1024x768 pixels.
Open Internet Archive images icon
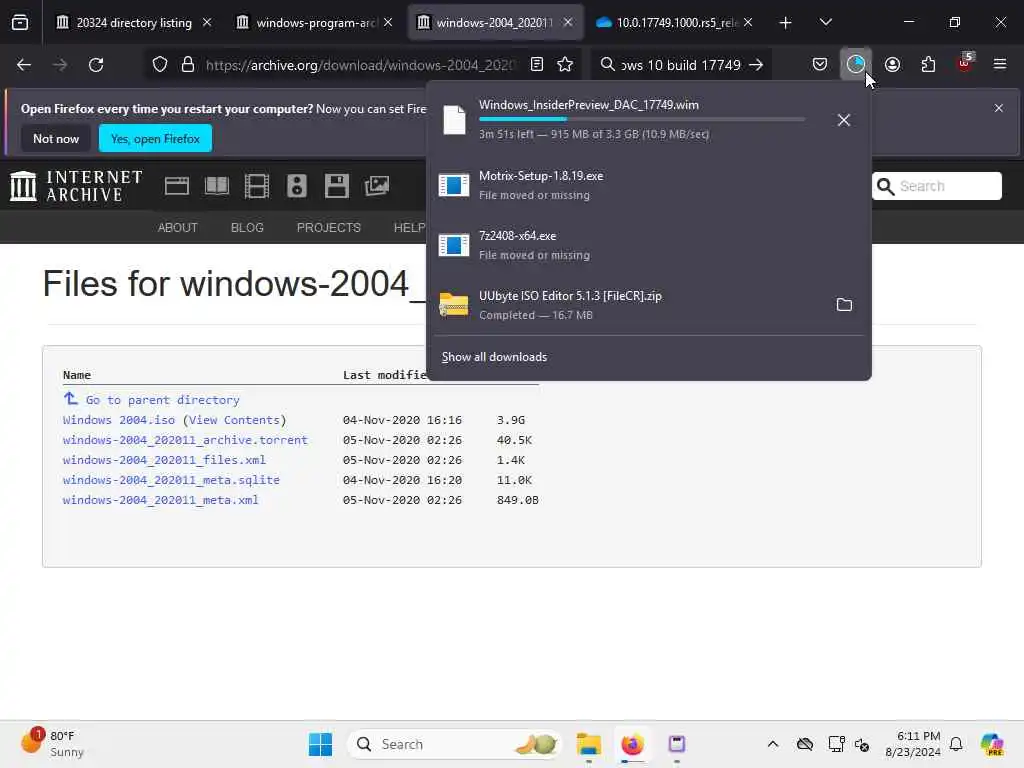(377, 186)
